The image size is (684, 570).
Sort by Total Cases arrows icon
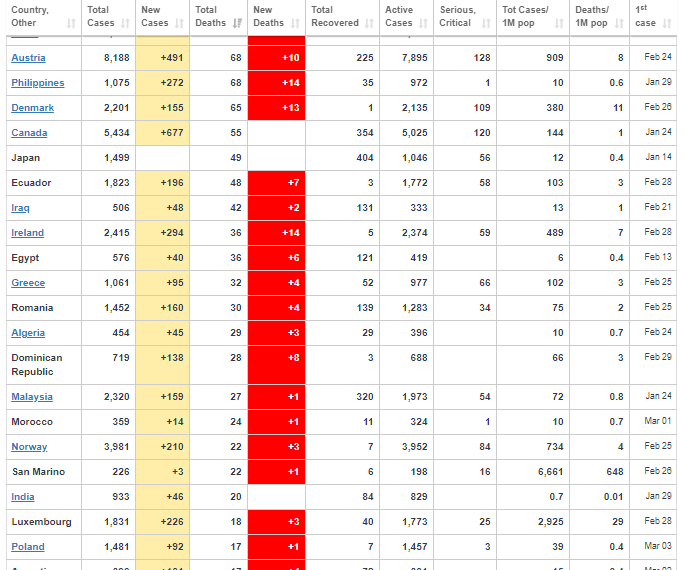(125, 23)
